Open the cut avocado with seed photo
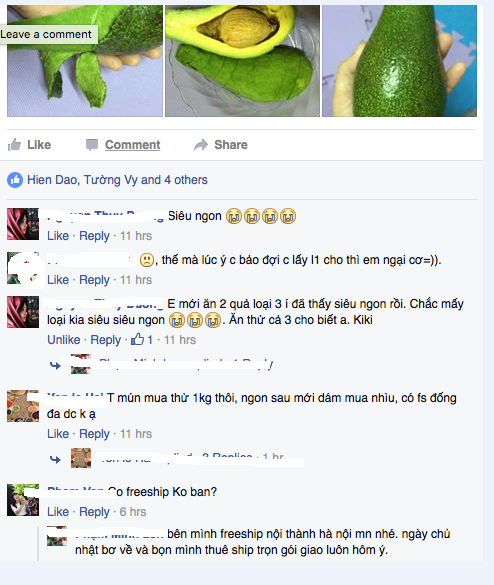 point(243,60)
